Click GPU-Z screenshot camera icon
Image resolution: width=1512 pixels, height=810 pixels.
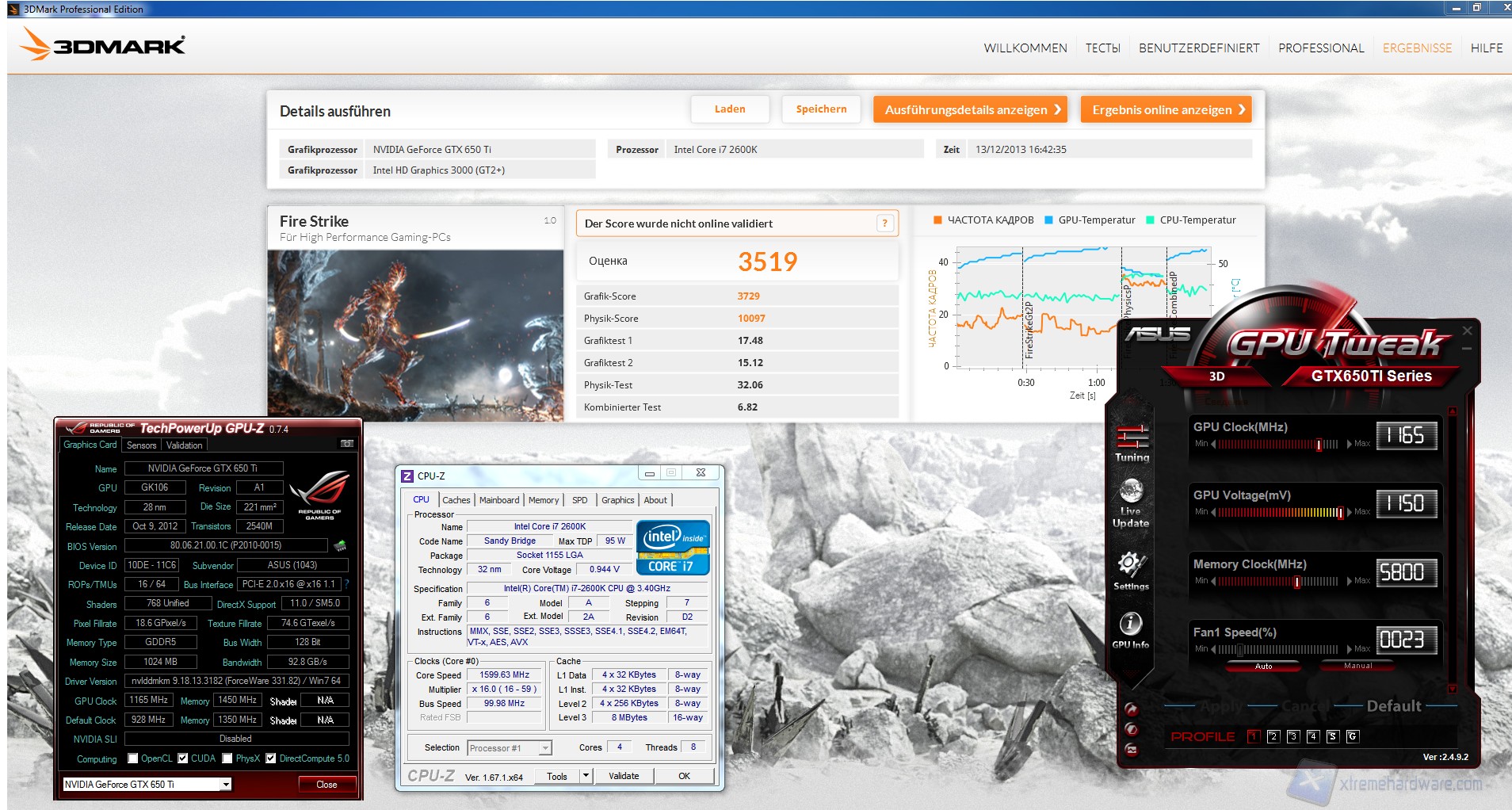coord(346,444)
